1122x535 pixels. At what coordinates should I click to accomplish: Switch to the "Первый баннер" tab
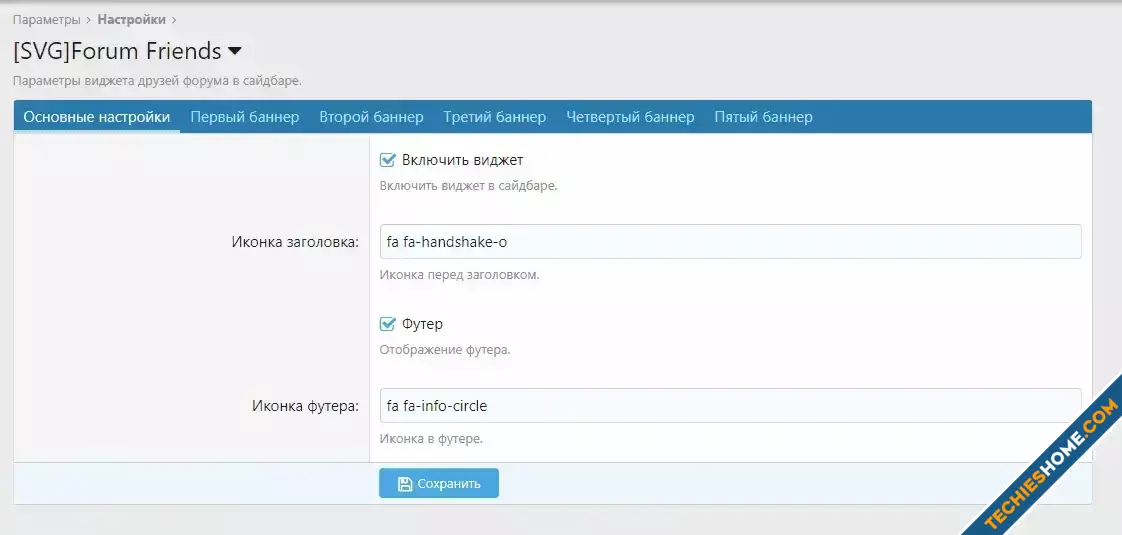(x=245, y=117)
